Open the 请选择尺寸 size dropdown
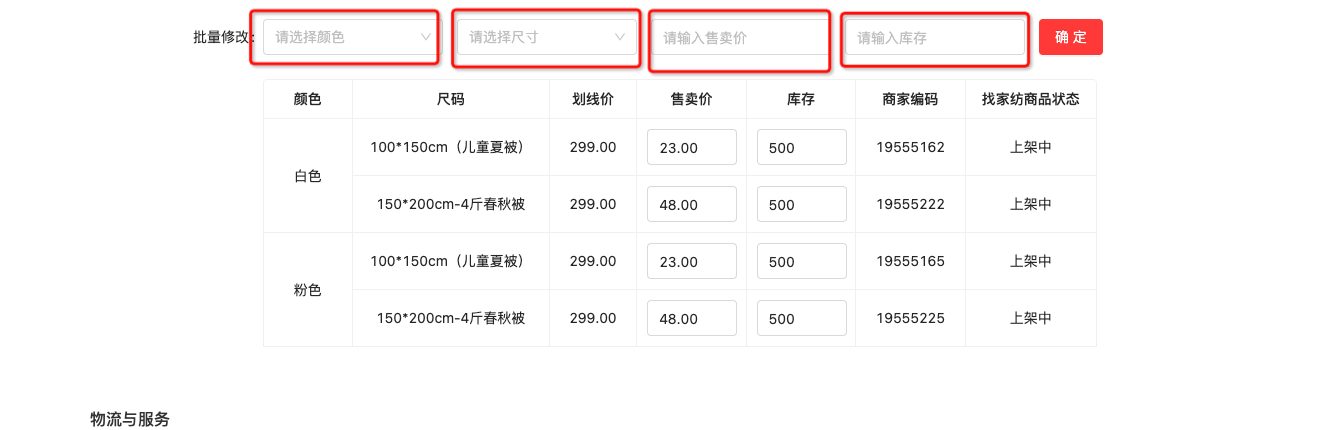1335x430 pixels. point(547,37)
